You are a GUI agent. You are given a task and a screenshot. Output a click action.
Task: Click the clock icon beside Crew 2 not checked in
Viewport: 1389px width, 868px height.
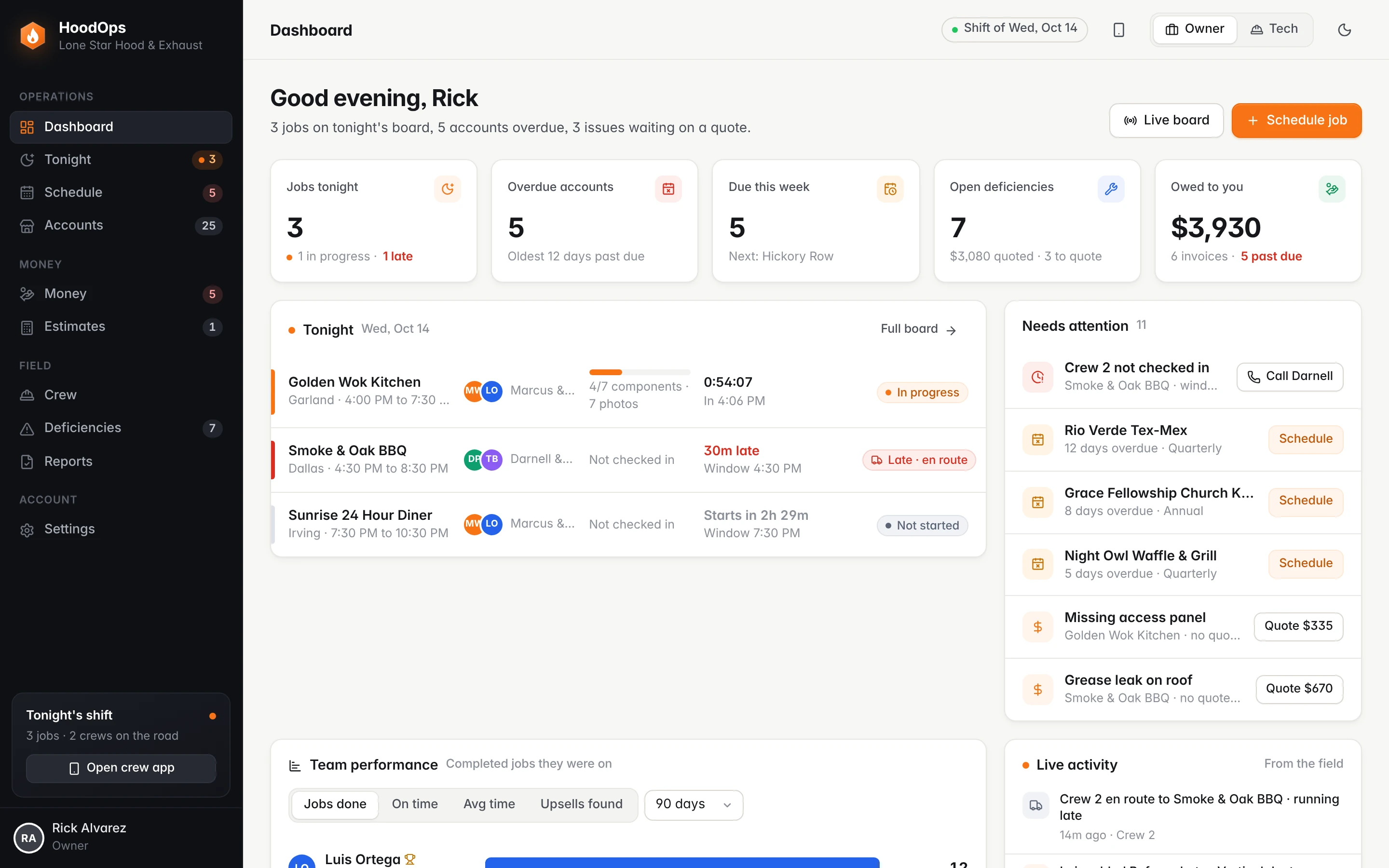(x=1038, y=377)
